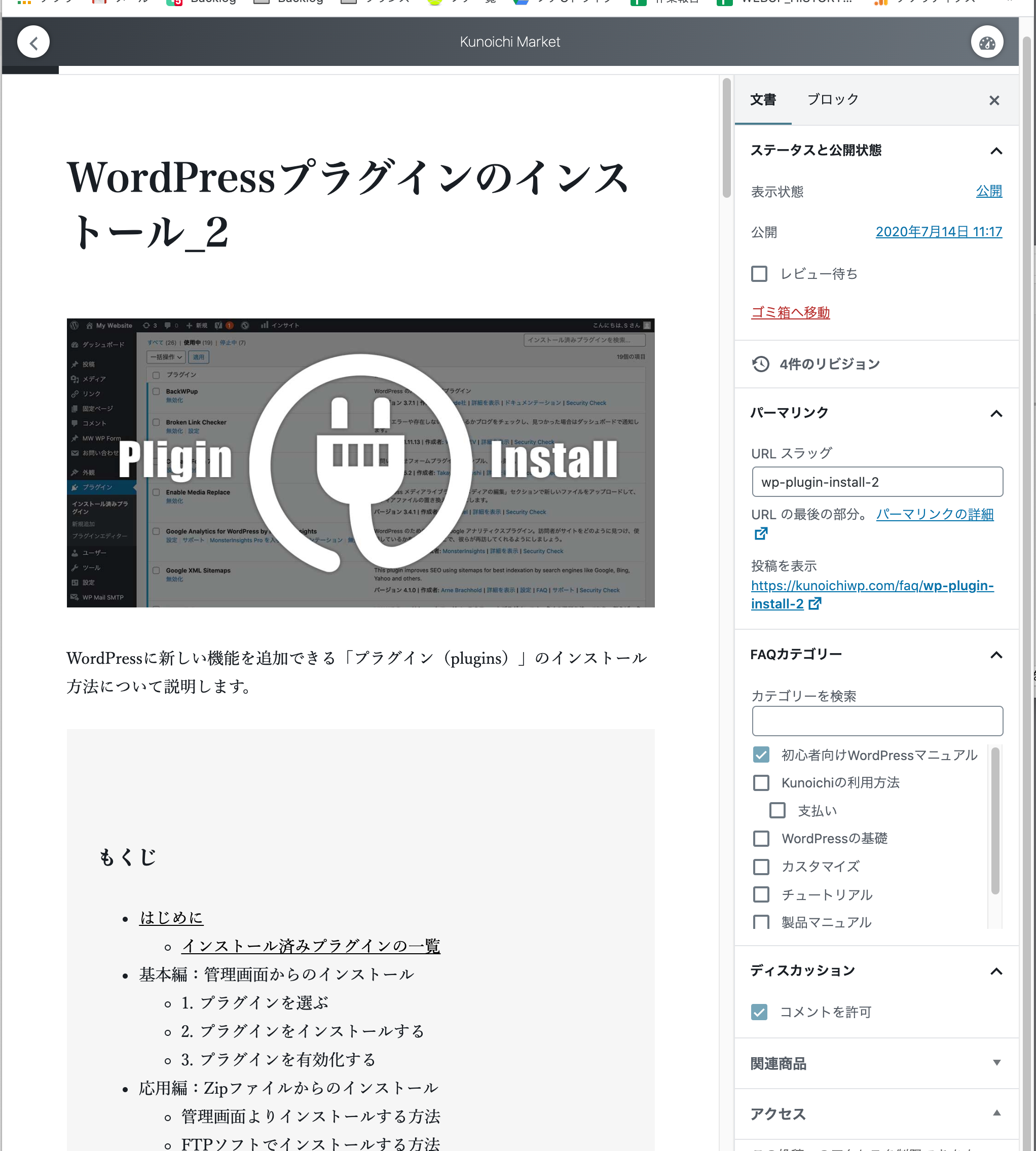Toggle the レビュー待ち checkbox
This screenshot has height=1151, width=1036.
tap(759, 274)
